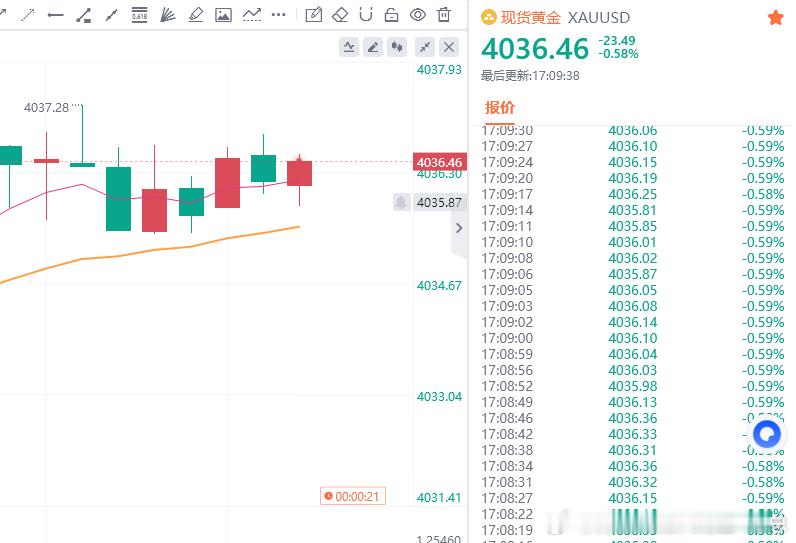
Task: Open the indicators panel button
Action: [349, 47]
